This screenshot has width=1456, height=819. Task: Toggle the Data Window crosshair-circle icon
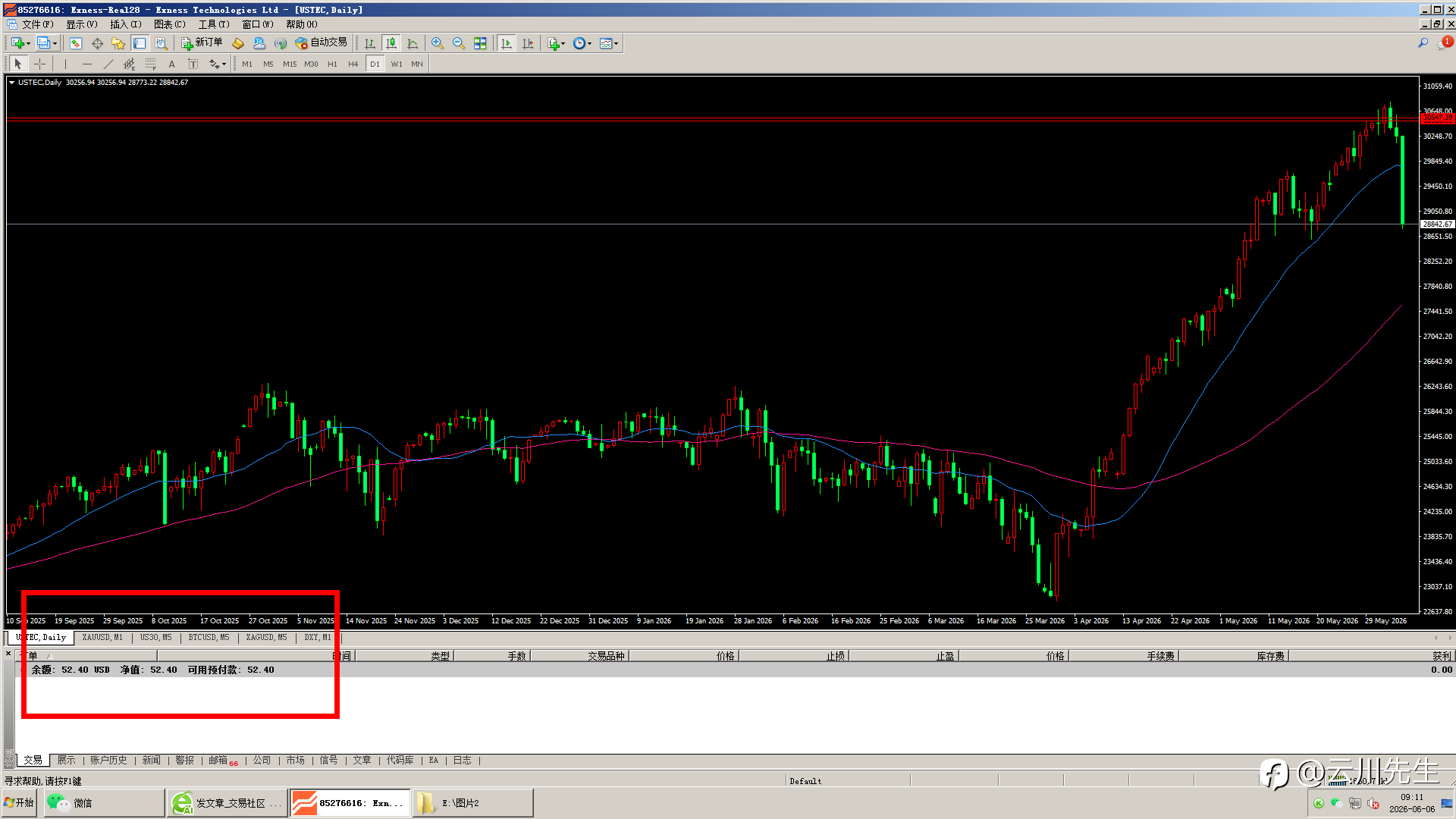(97, 43)
